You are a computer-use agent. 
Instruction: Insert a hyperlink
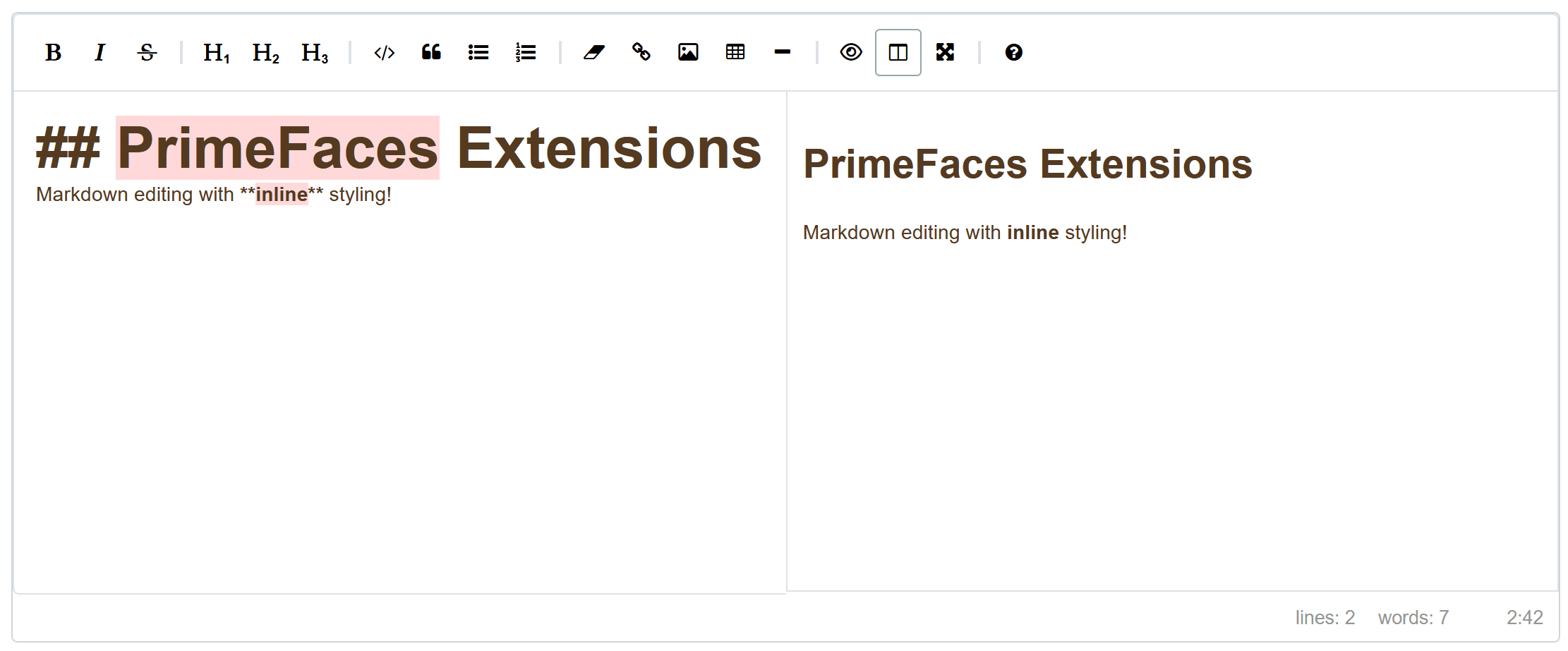(642, 52)
